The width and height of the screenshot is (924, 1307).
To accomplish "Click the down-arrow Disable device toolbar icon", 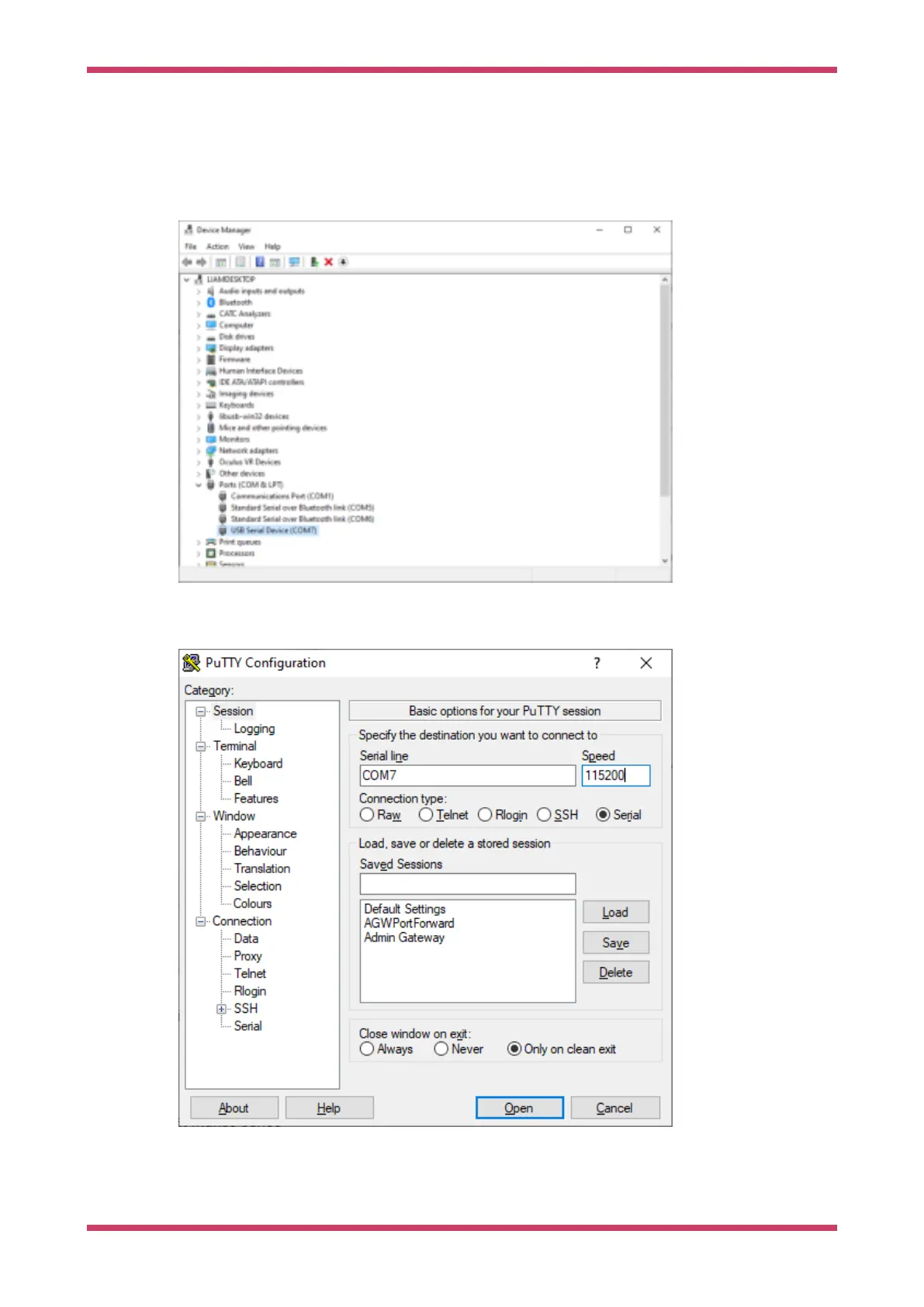I will pos(343,262).
